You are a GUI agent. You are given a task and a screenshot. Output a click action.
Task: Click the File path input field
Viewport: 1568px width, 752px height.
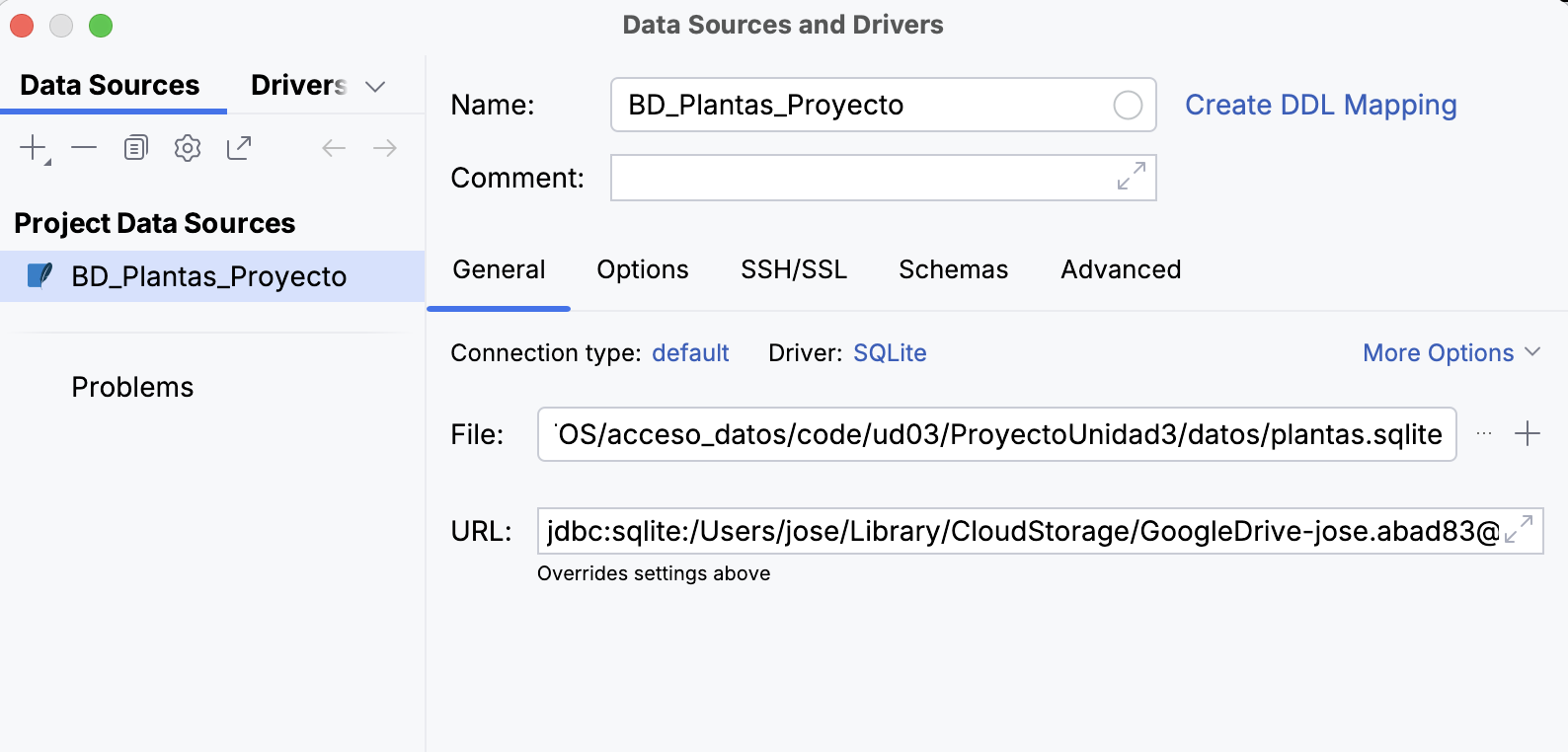(x=997, y=434)
